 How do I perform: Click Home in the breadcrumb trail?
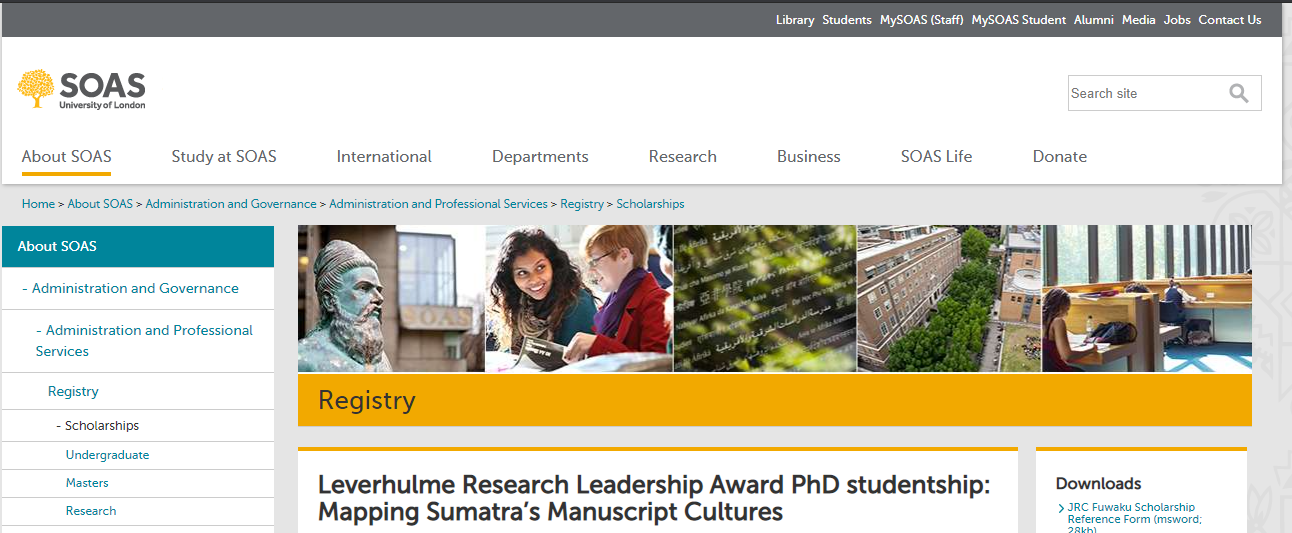[x=38, y=204]
